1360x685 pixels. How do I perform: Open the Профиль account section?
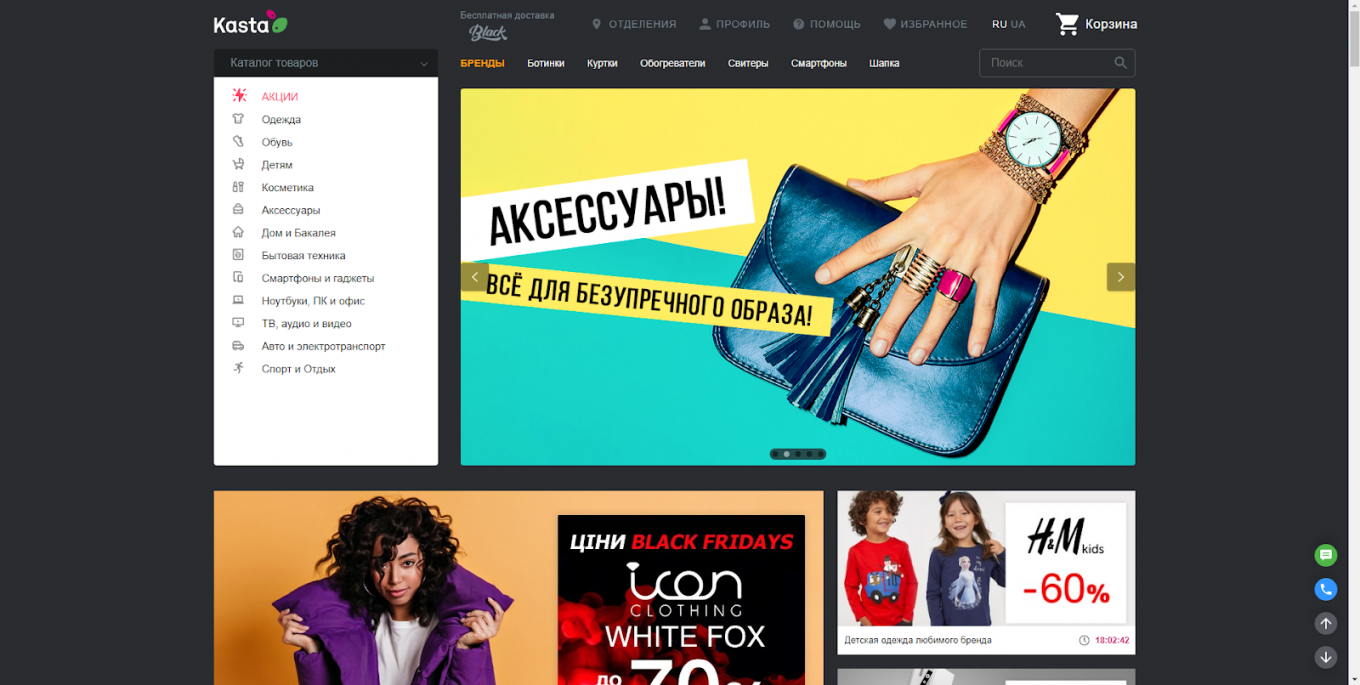(735, 23)
